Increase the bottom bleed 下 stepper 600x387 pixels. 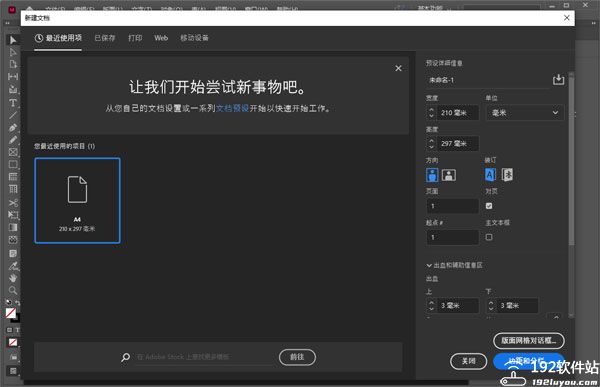coord(491,302)
